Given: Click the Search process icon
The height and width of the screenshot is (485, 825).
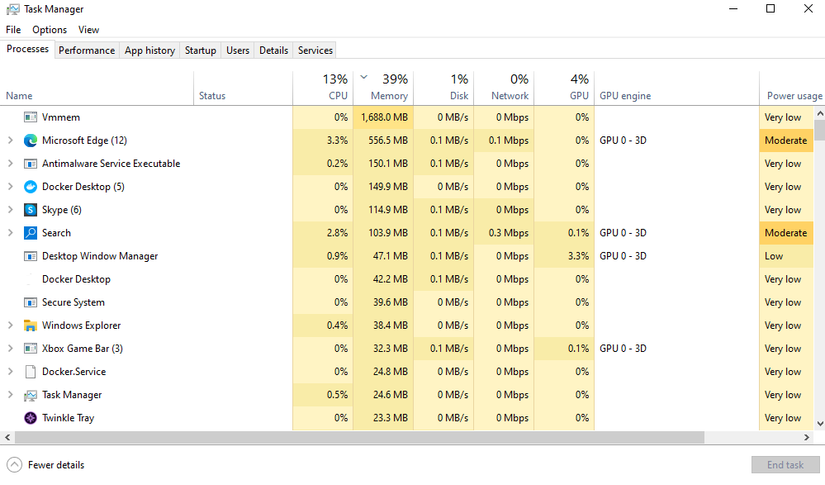Looking at the screenshot, I should (x=30, y=233).
